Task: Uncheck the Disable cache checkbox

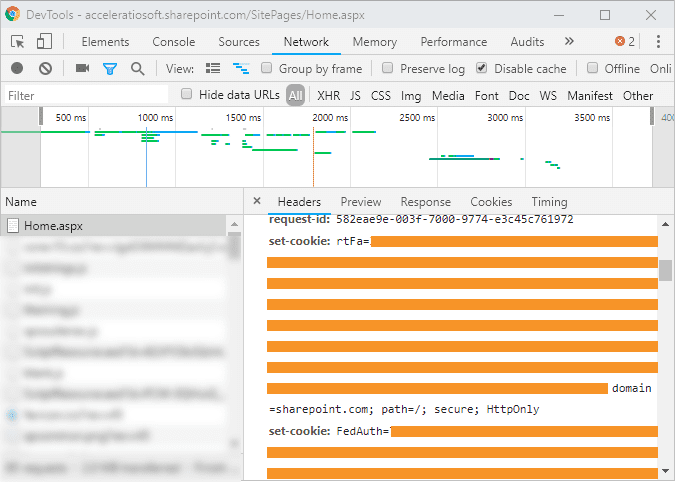Action: [482, 68]
